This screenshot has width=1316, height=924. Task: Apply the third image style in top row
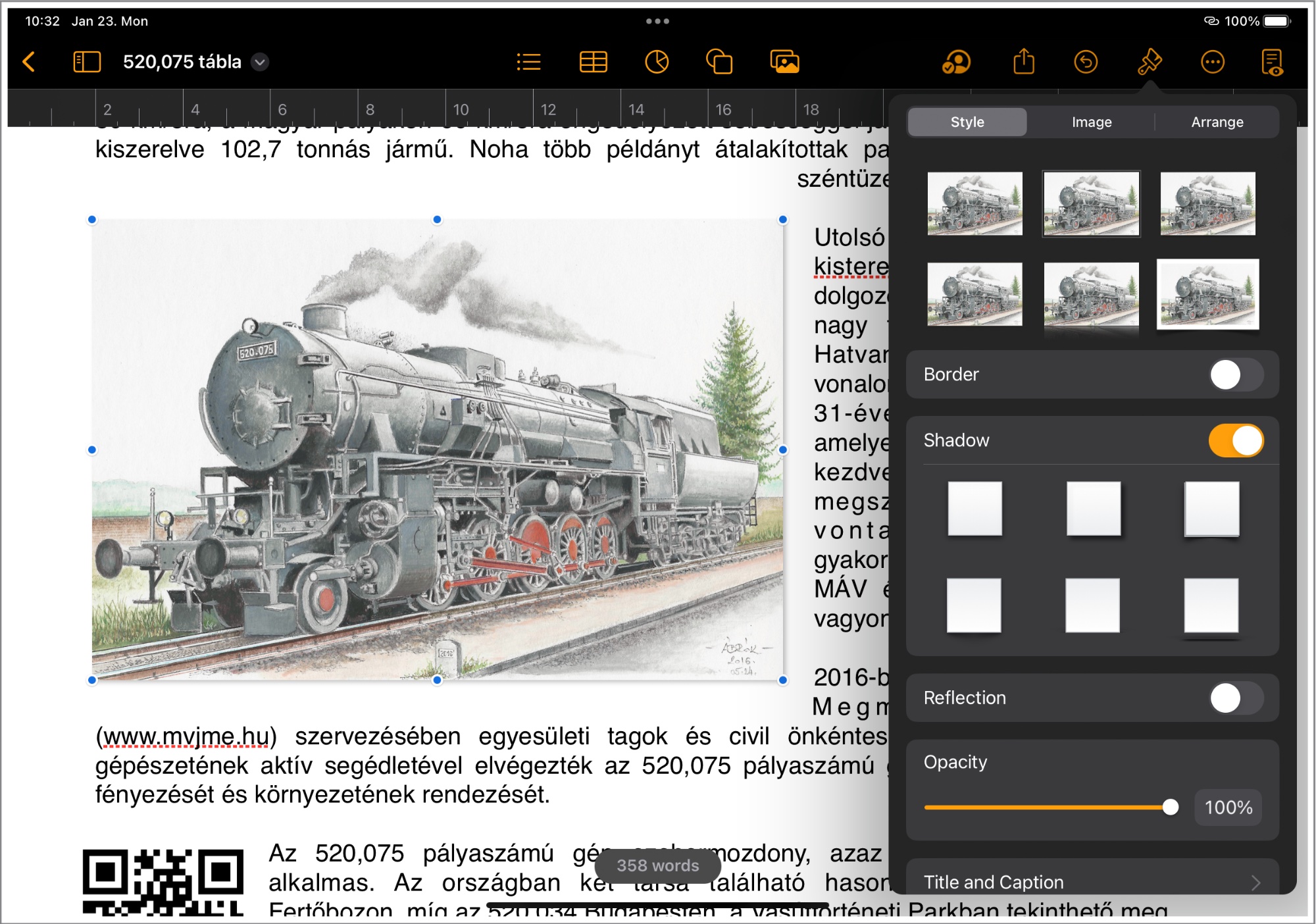coord(1207,203)
